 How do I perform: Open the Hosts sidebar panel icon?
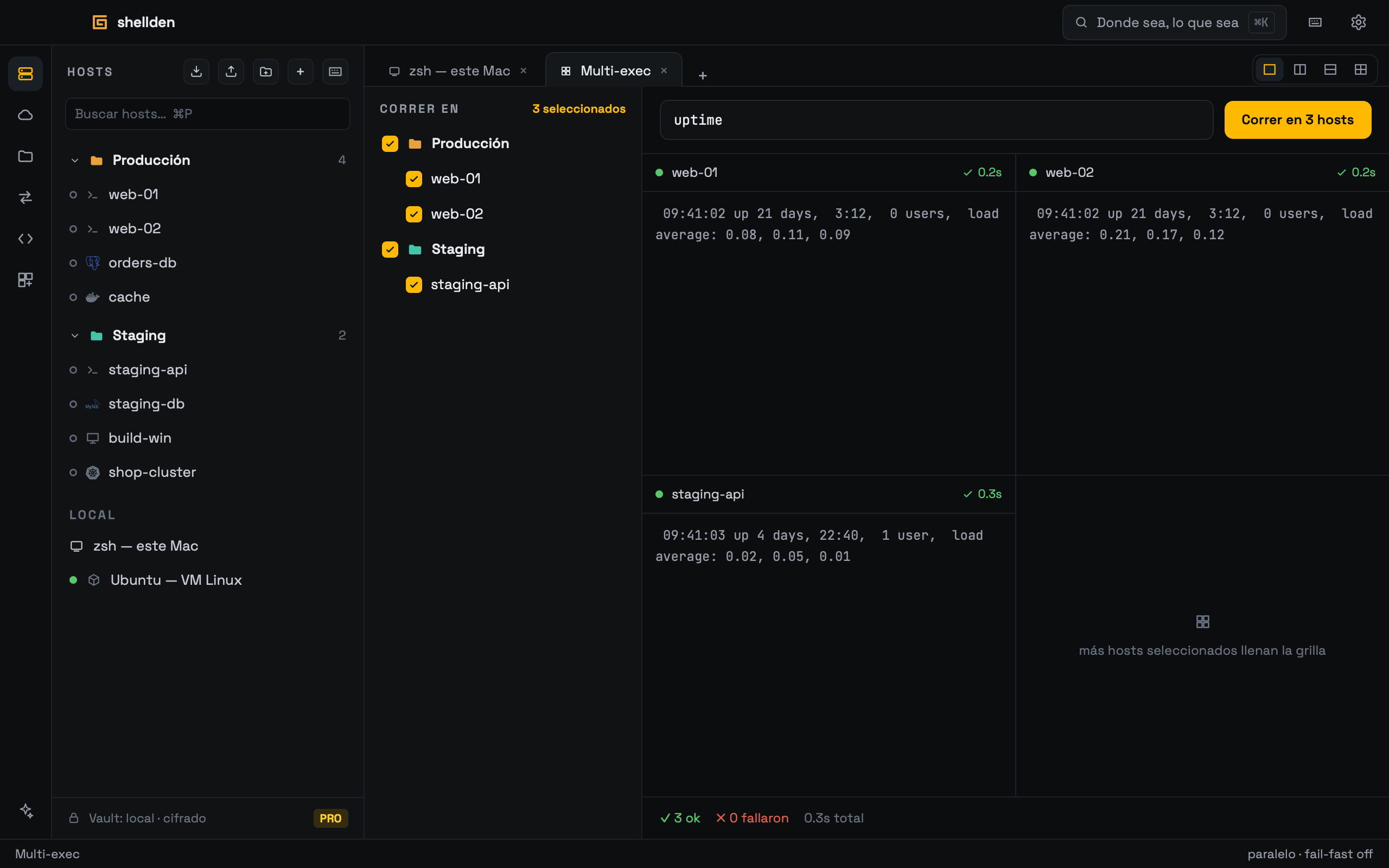[x=26, y=73]
